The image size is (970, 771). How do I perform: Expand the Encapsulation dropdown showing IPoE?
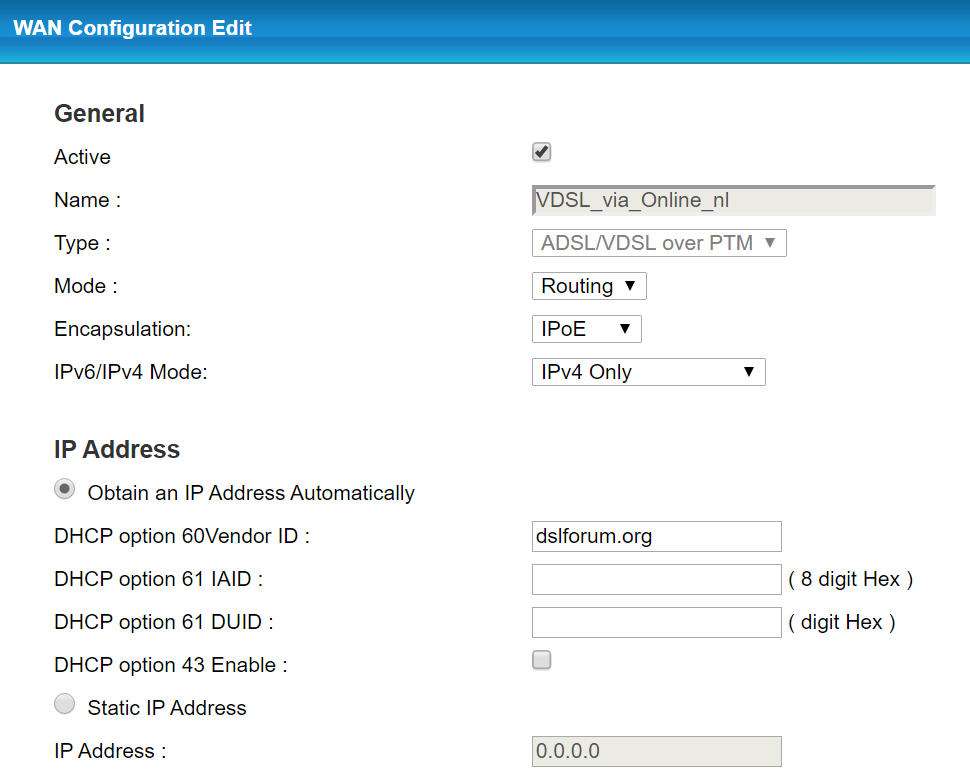click(586, 329)
